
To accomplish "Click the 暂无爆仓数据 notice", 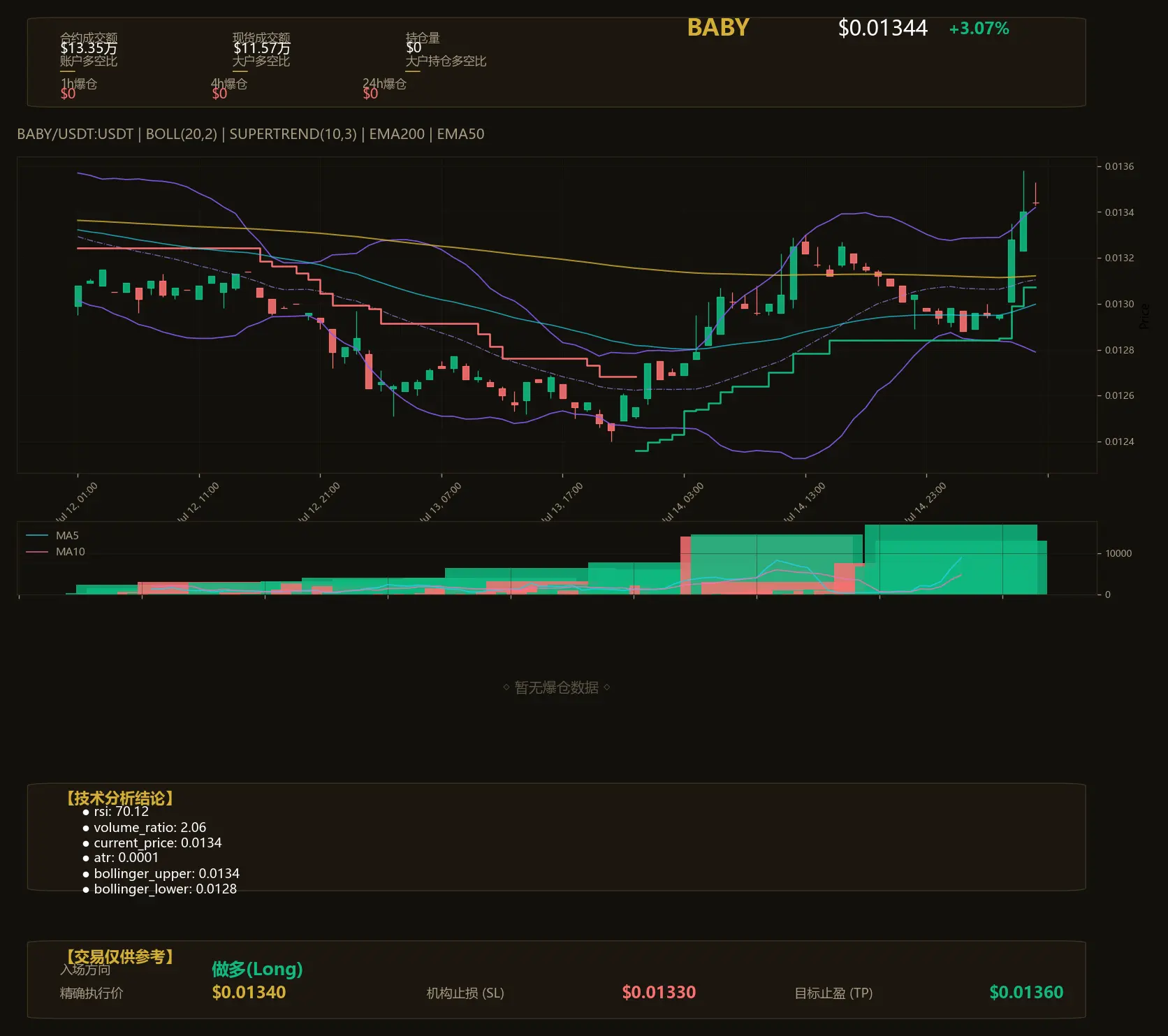I will tap(557, 687).
